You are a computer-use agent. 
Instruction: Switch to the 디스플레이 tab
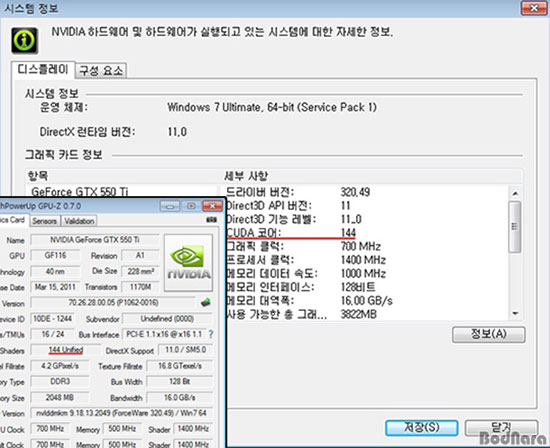tap(43, 69)
